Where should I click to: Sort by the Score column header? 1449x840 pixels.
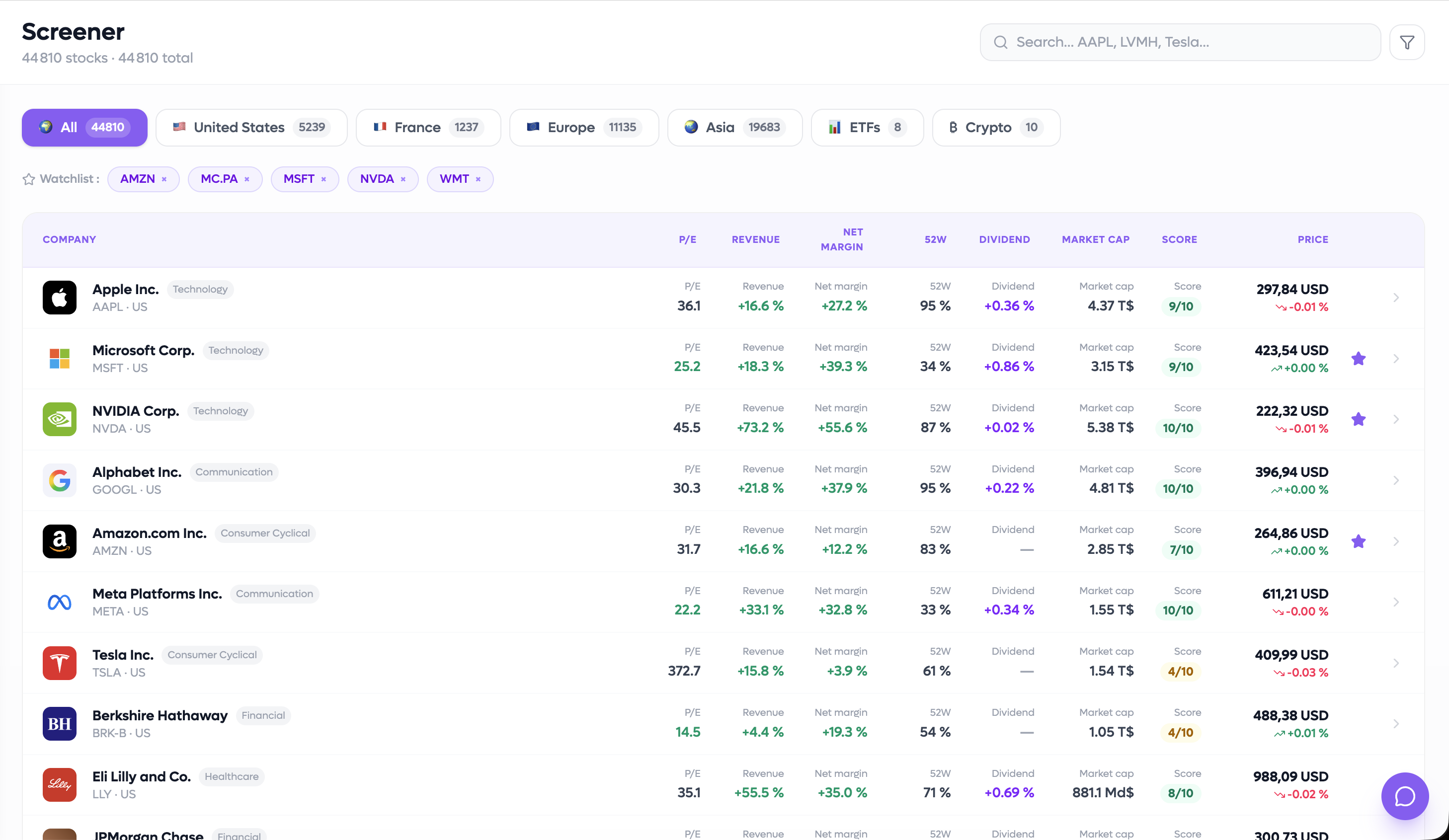1179,239
